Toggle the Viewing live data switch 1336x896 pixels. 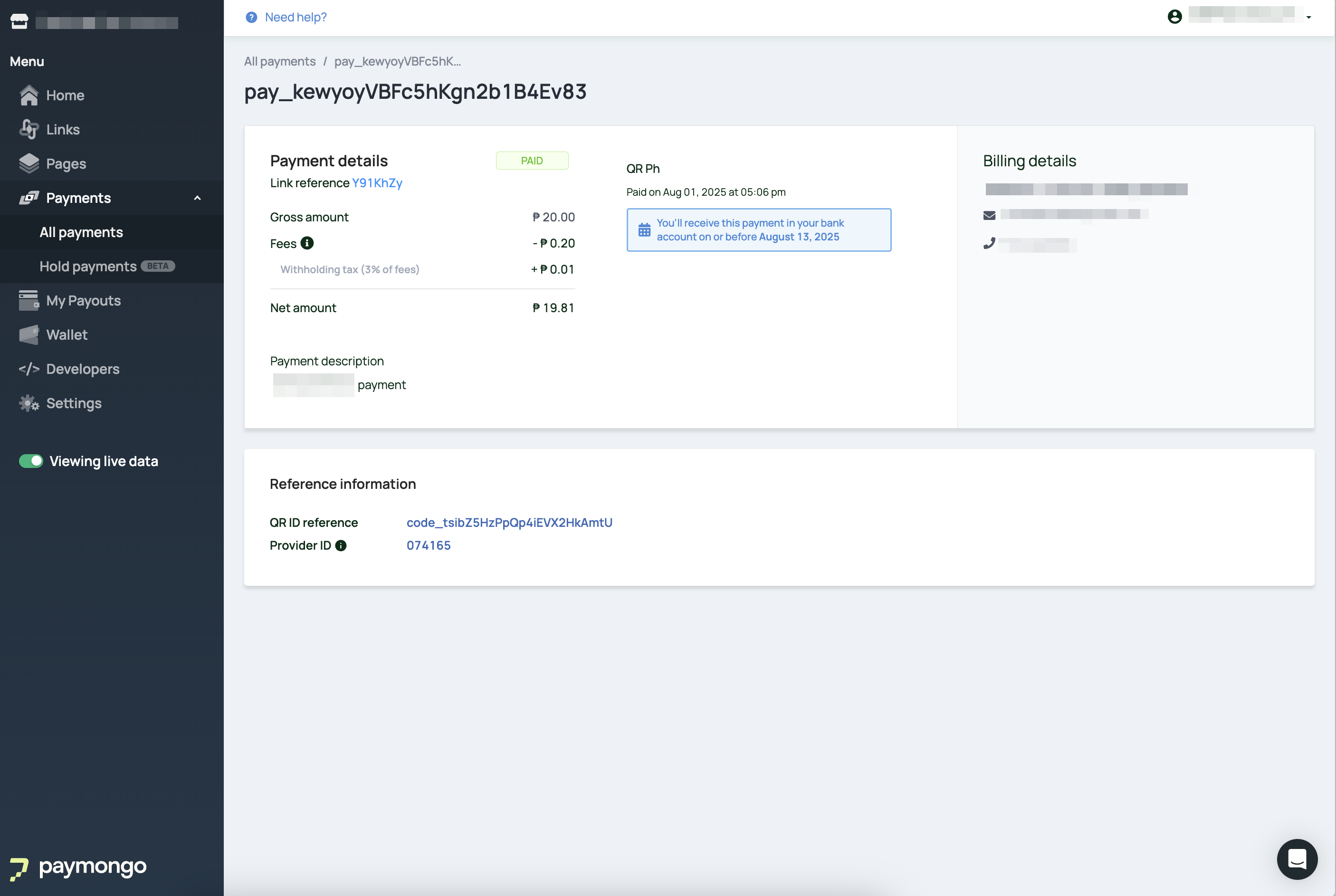tap(31, 461)
